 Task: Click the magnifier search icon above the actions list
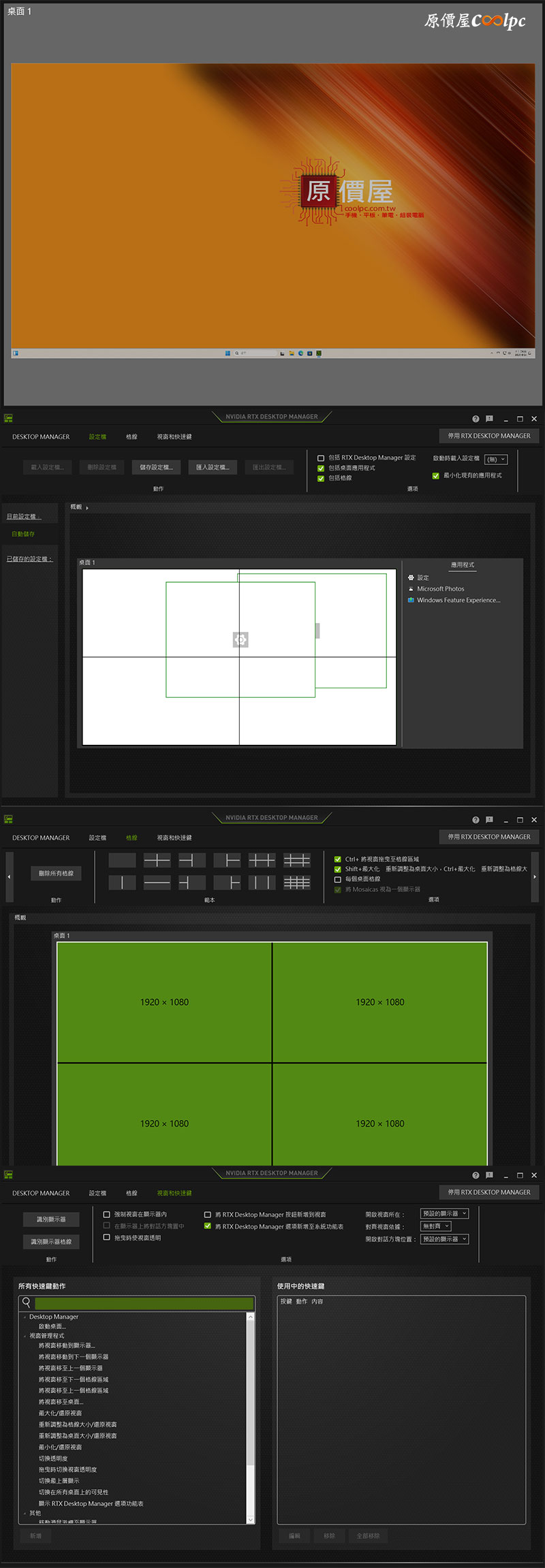click(x=27, y=1302)
